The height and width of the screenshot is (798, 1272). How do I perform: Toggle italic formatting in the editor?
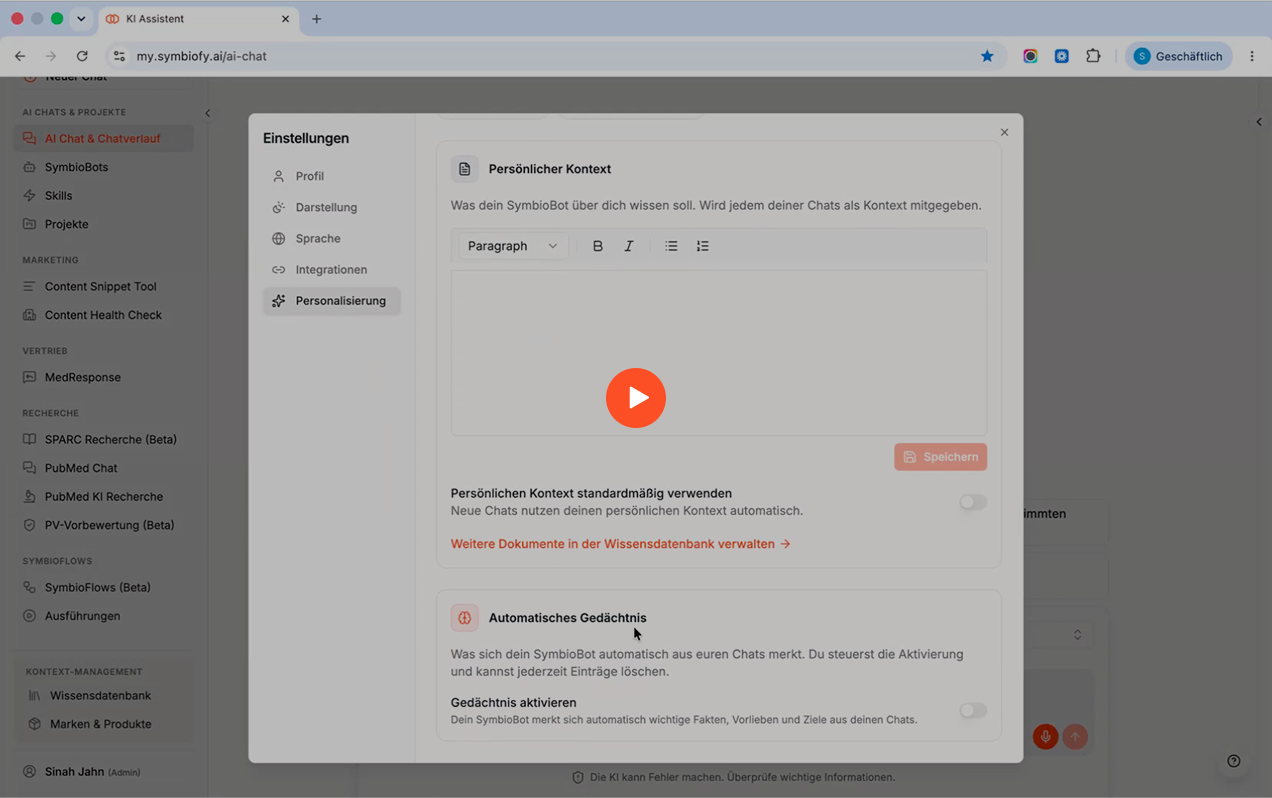[629, 246]
